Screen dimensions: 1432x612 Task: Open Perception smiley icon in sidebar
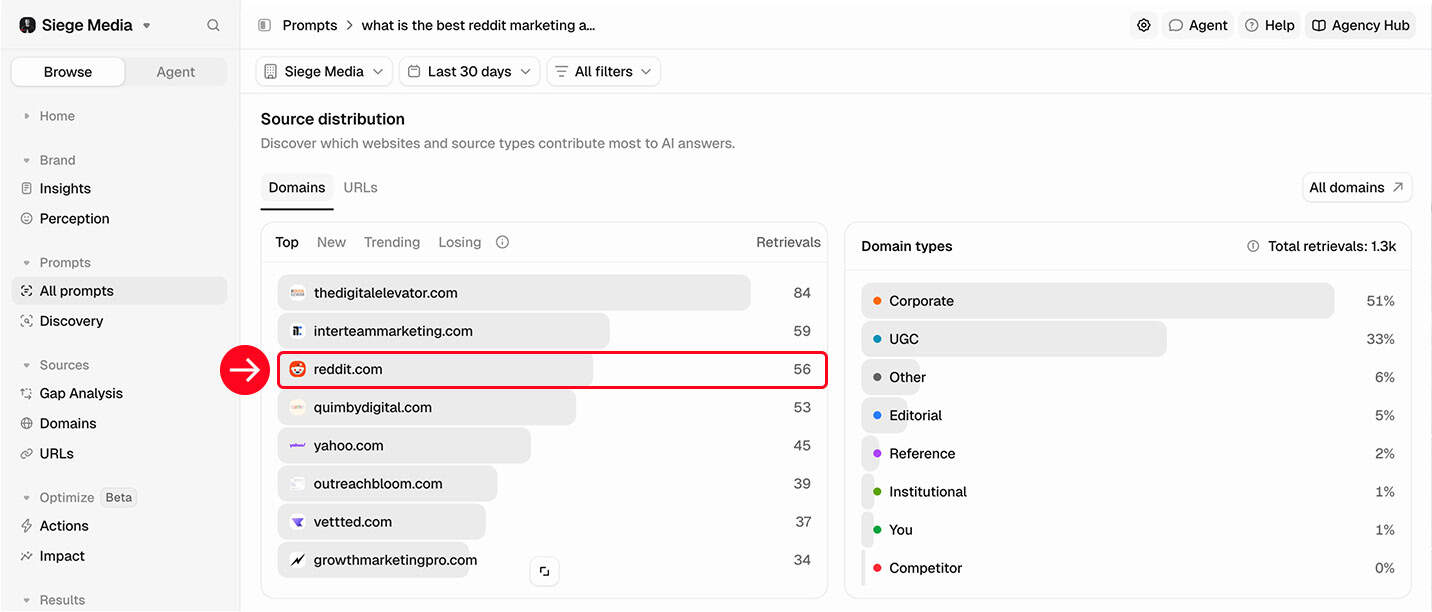(x=27, y=218)
